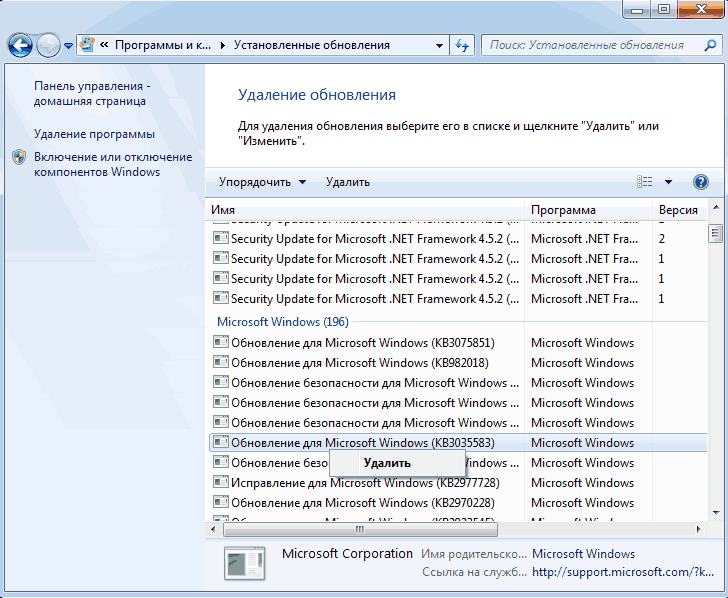The width and height of the screenshot is (728, 598).
Task: Choose Удалить in the context menu
Action: coord(387,463)
